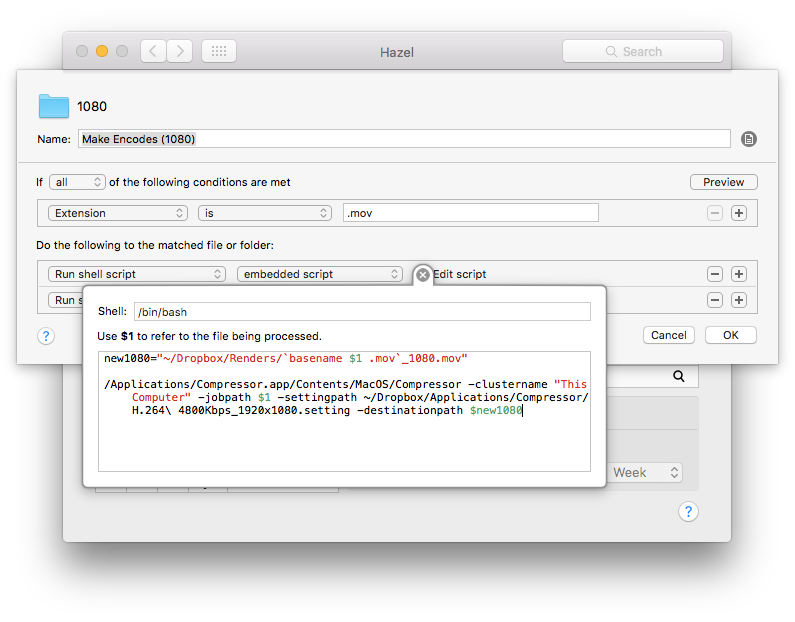
Task: Open the embedded script dropdown
Action: click(x=320, y=274)
